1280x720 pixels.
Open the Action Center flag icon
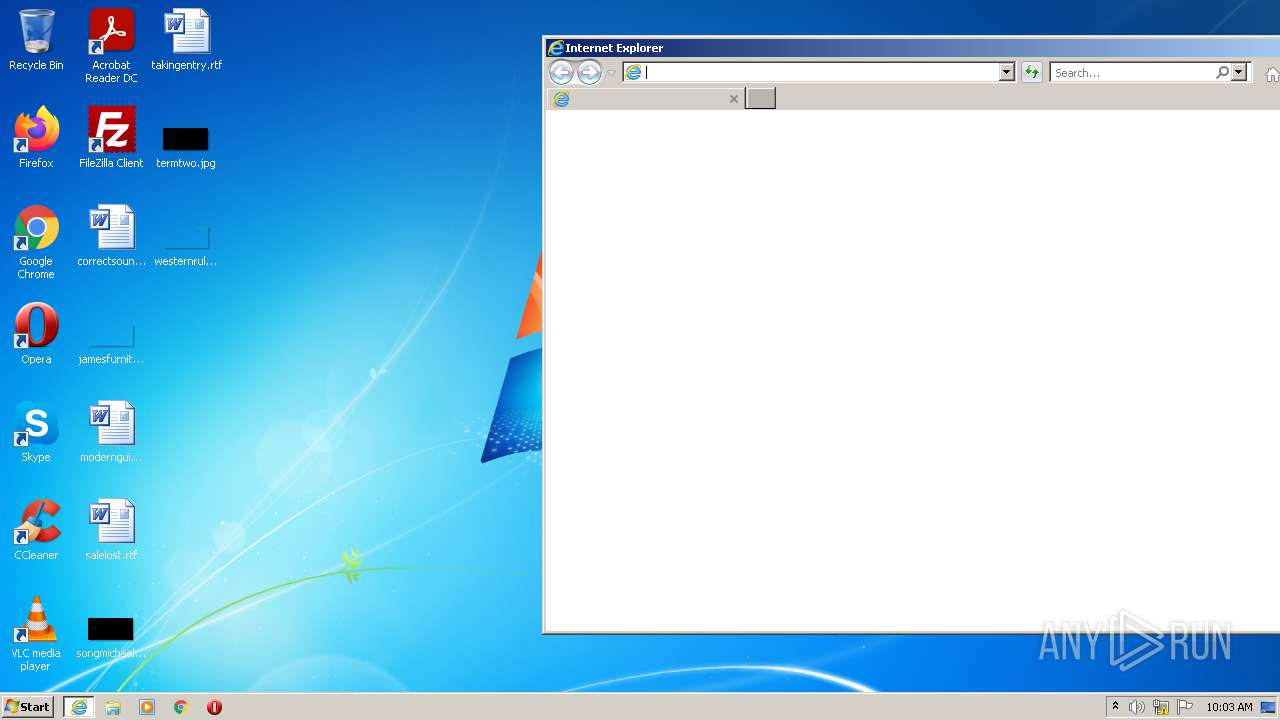click(x=1185, y=707)
